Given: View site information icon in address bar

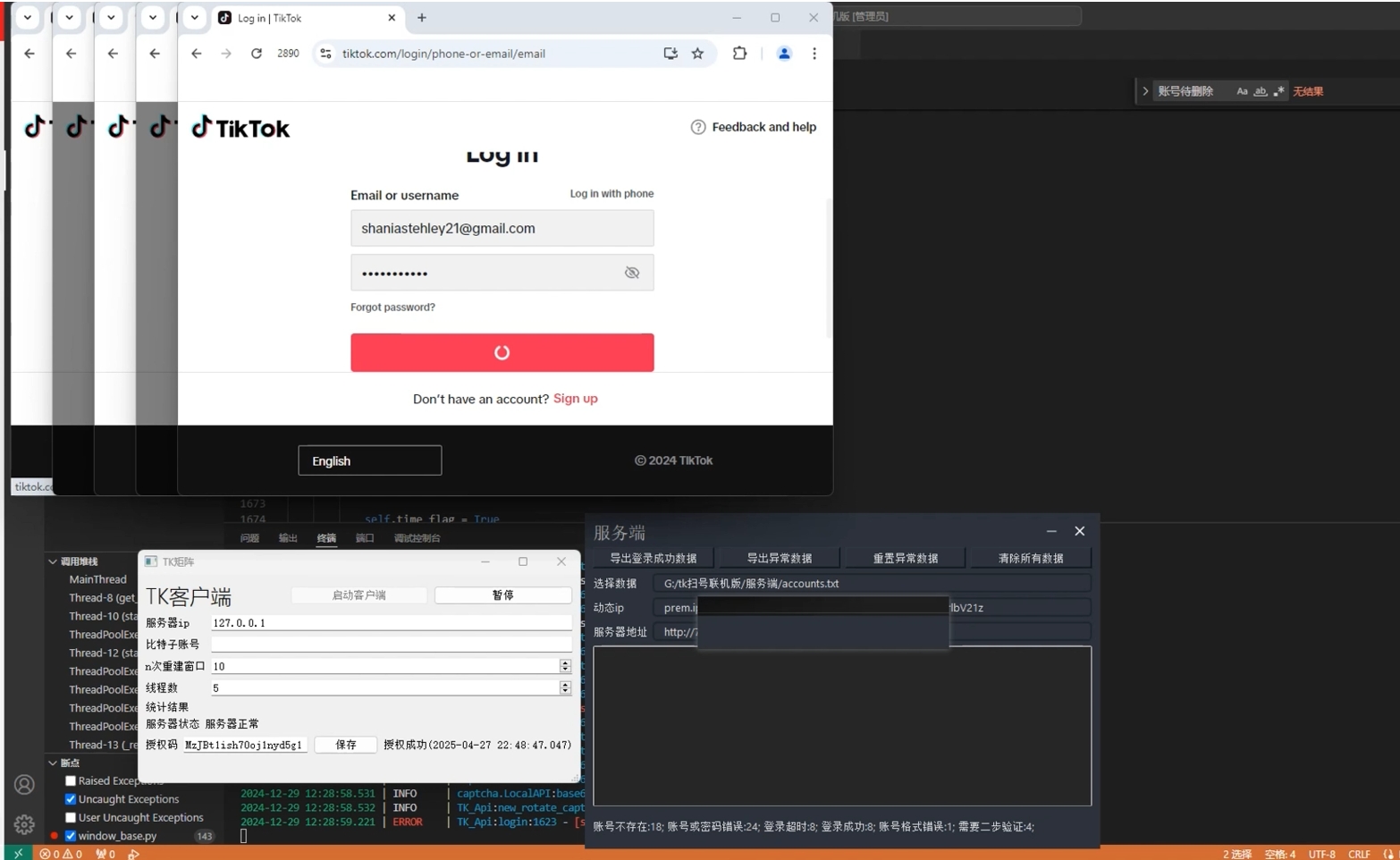Looking at the screenshot, I should [x=325, y=54].
